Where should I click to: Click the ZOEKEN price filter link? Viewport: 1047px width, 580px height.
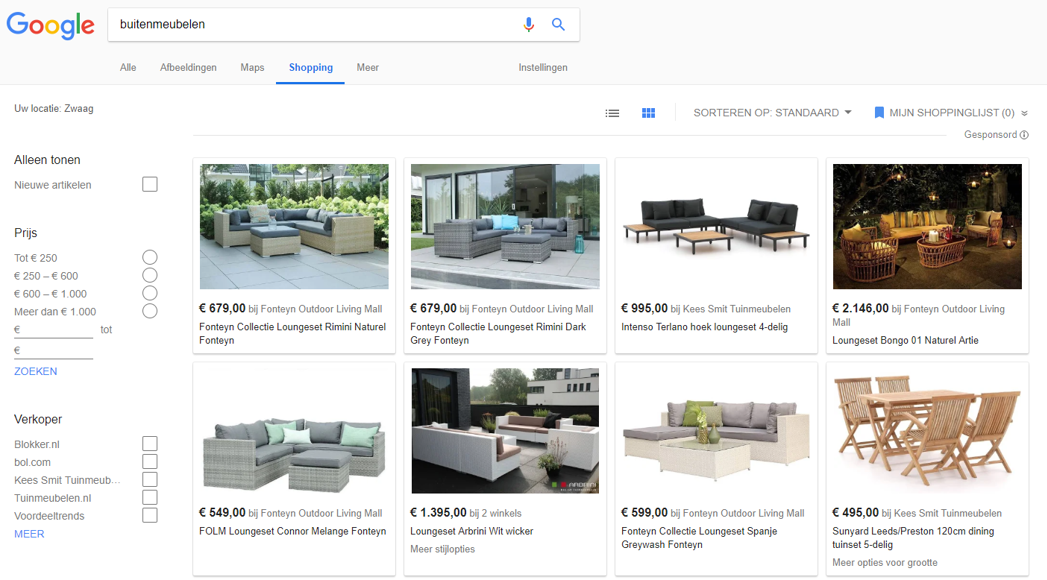35,371
